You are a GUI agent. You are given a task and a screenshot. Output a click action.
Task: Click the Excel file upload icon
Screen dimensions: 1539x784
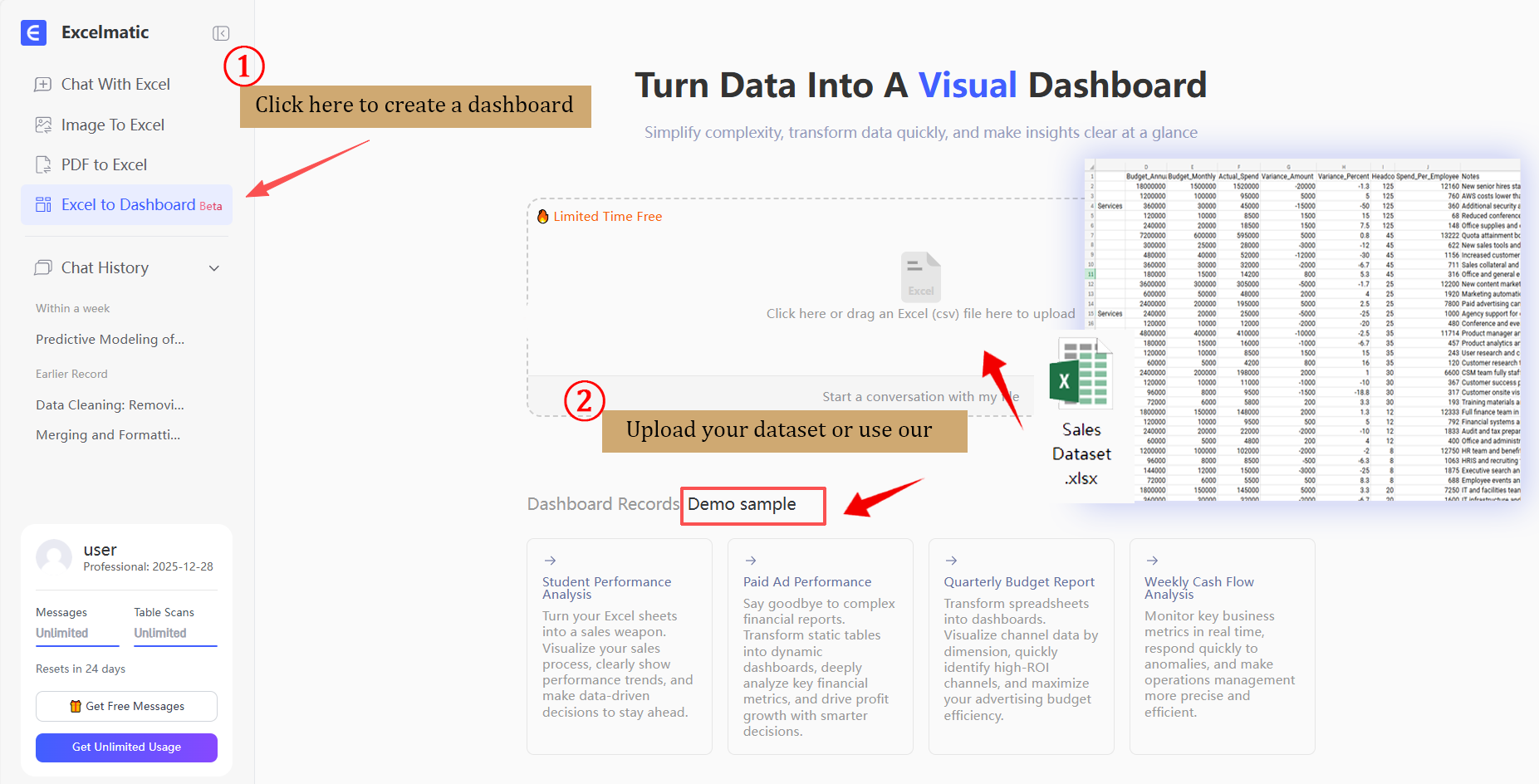tap(920, 277)
